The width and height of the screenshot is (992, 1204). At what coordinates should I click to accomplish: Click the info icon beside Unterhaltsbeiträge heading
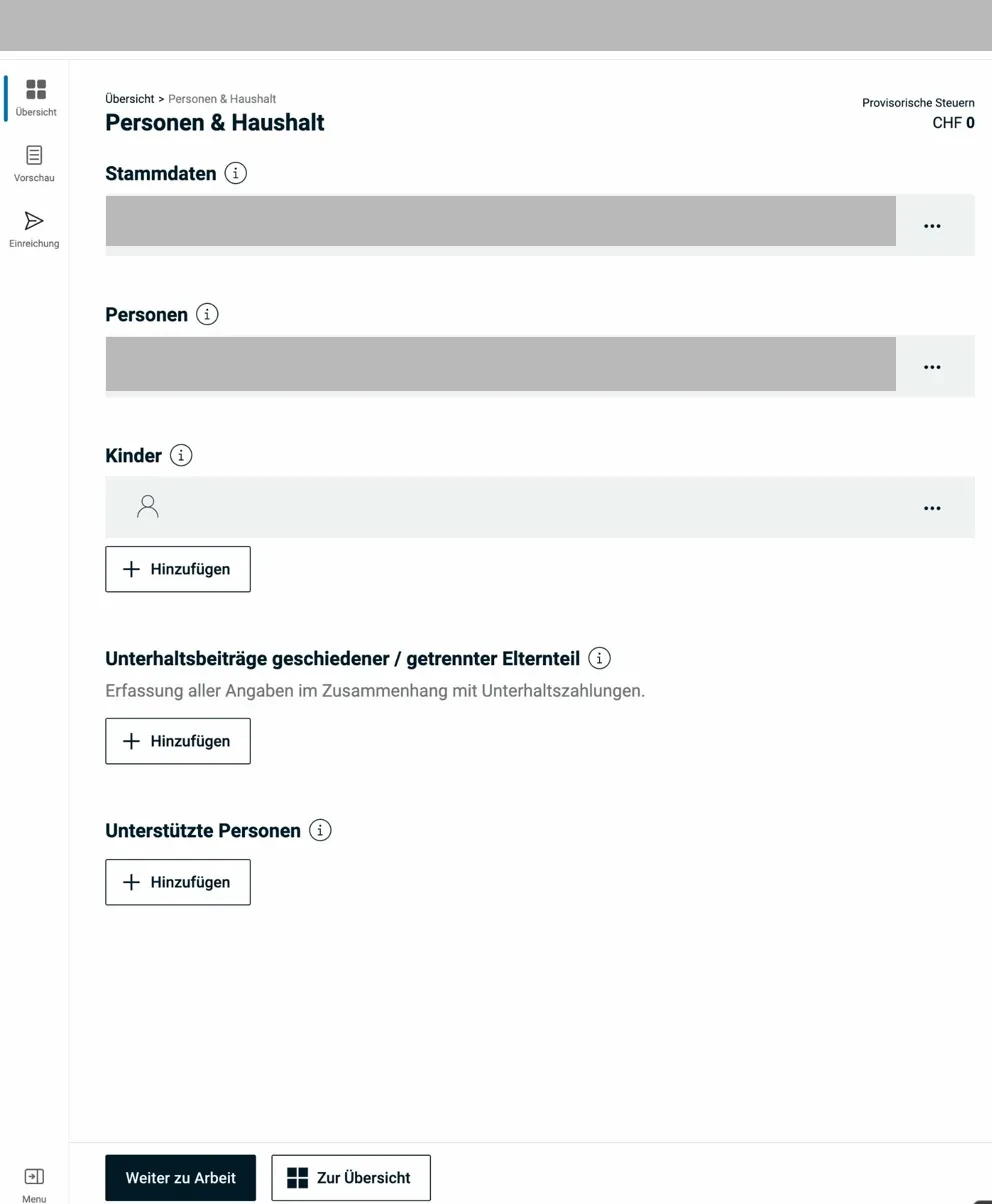(x=599, y=658)
